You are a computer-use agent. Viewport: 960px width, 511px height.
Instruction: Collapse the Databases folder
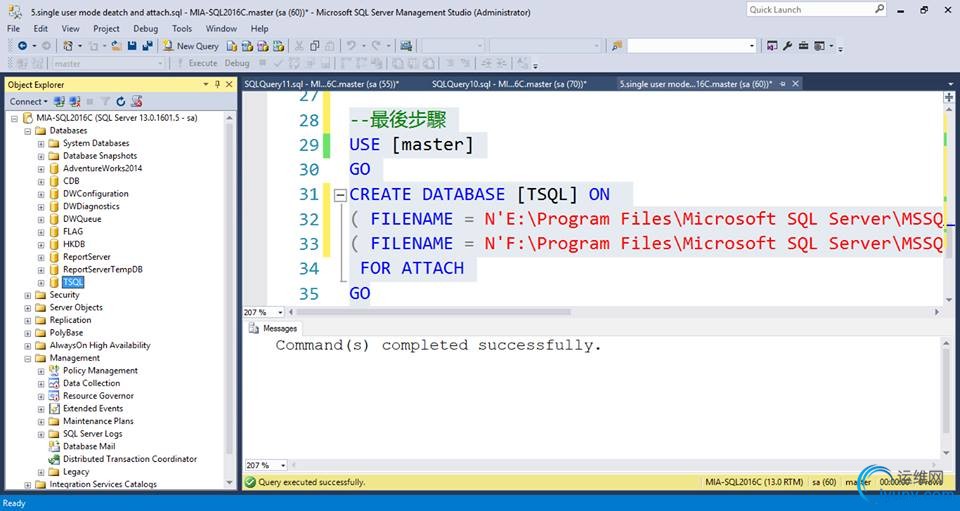28,131
